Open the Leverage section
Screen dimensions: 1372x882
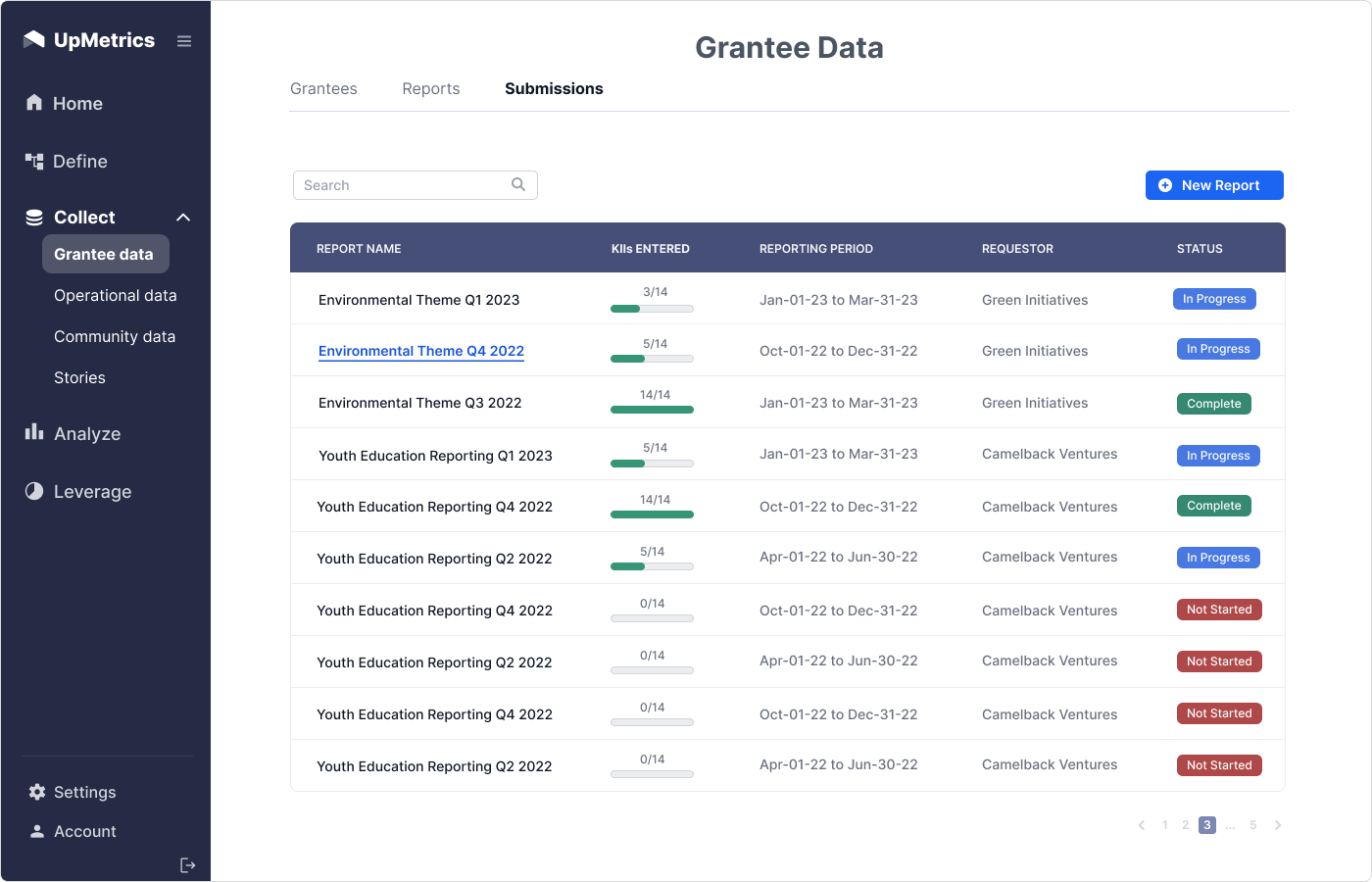click(x=91, y=492)
